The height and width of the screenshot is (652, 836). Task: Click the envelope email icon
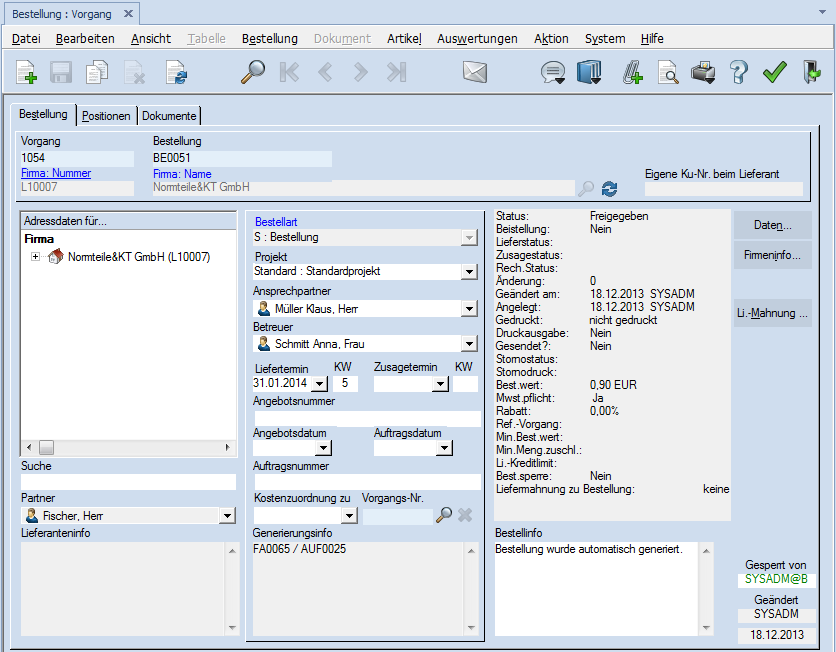click(x=475, y=72)
